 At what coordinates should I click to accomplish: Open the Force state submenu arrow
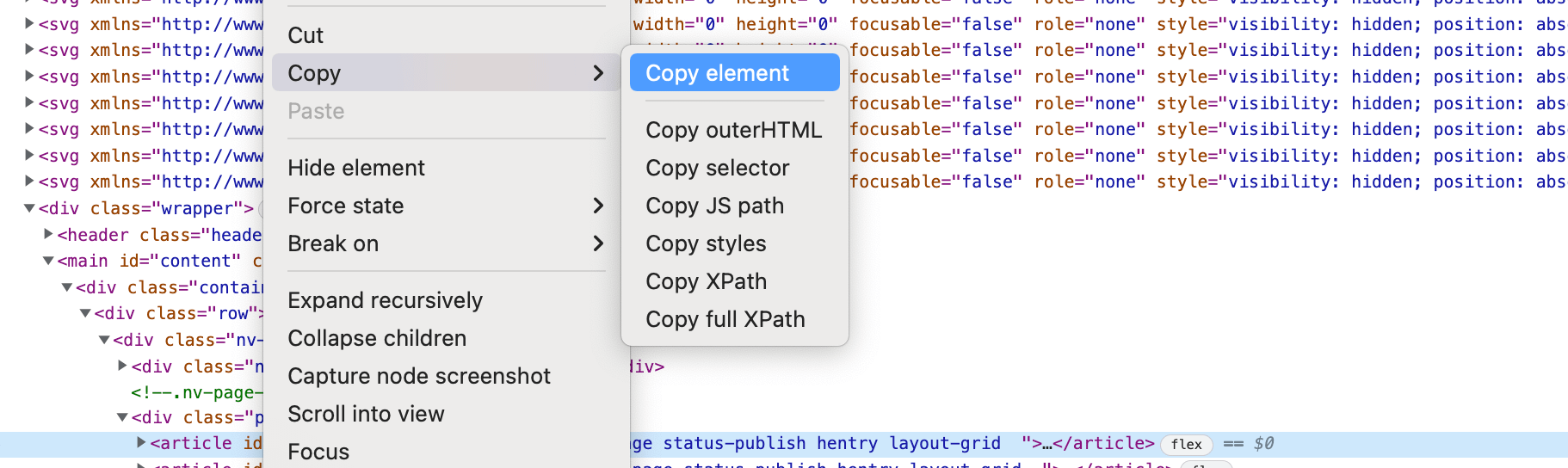click(598, 206)
